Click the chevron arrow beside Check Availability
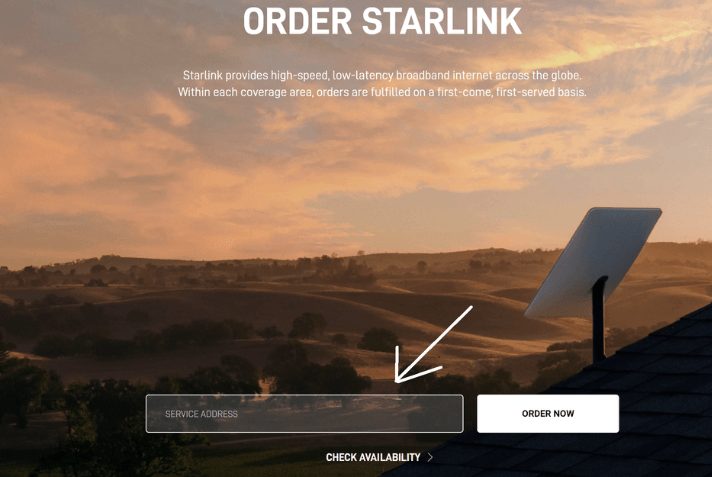 coord(430,457)
